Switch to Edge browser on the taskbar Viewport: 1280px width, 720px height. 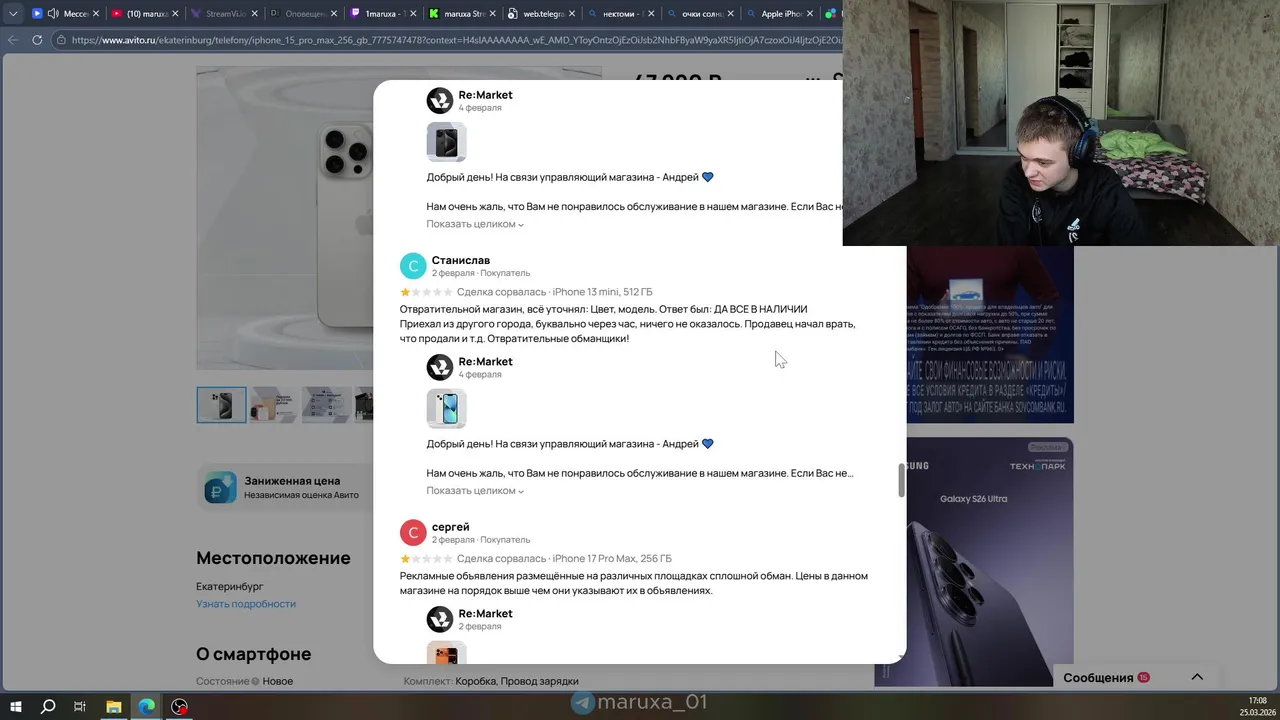tap(147, 706)
